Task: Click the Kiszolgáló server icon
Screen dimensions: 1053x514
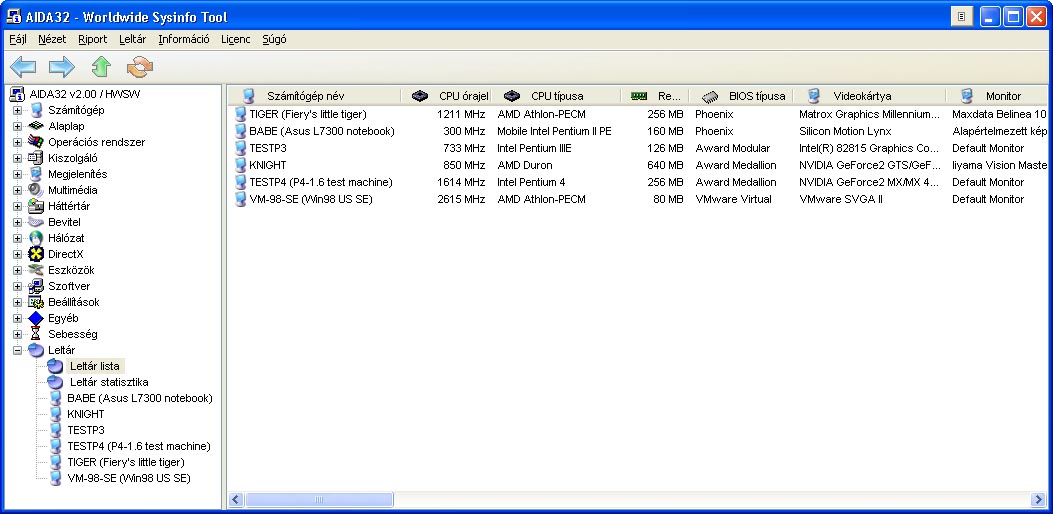Action: (36, 158)
